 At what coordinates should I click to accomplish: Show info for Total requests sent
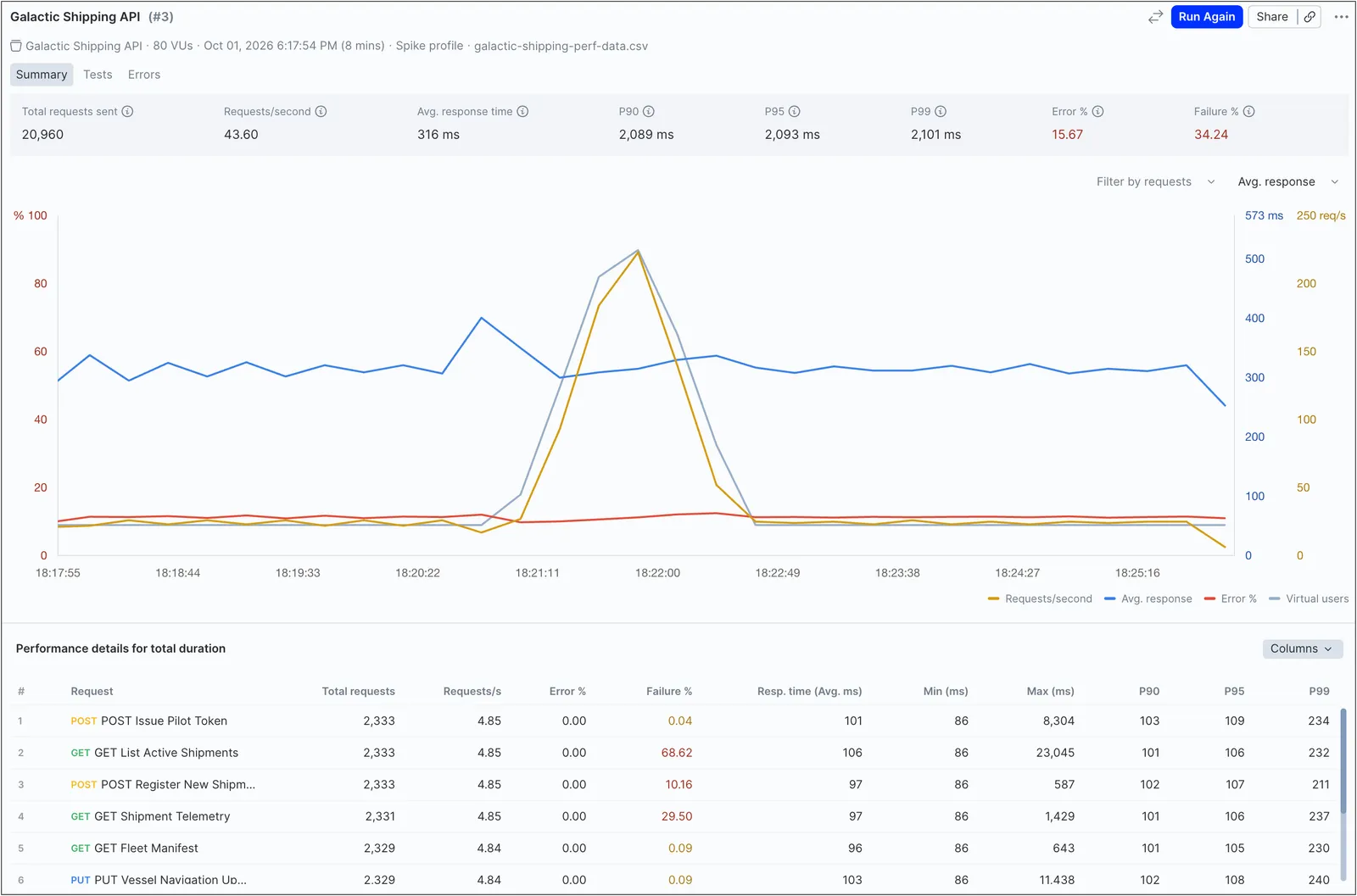point(127,112)
